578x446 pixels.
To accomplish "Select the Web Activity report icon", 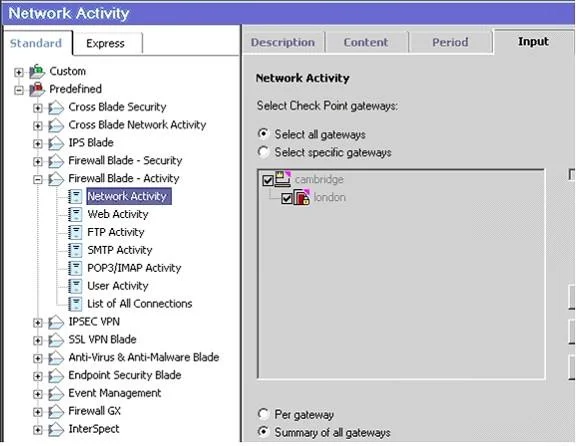I will point(75,214).
